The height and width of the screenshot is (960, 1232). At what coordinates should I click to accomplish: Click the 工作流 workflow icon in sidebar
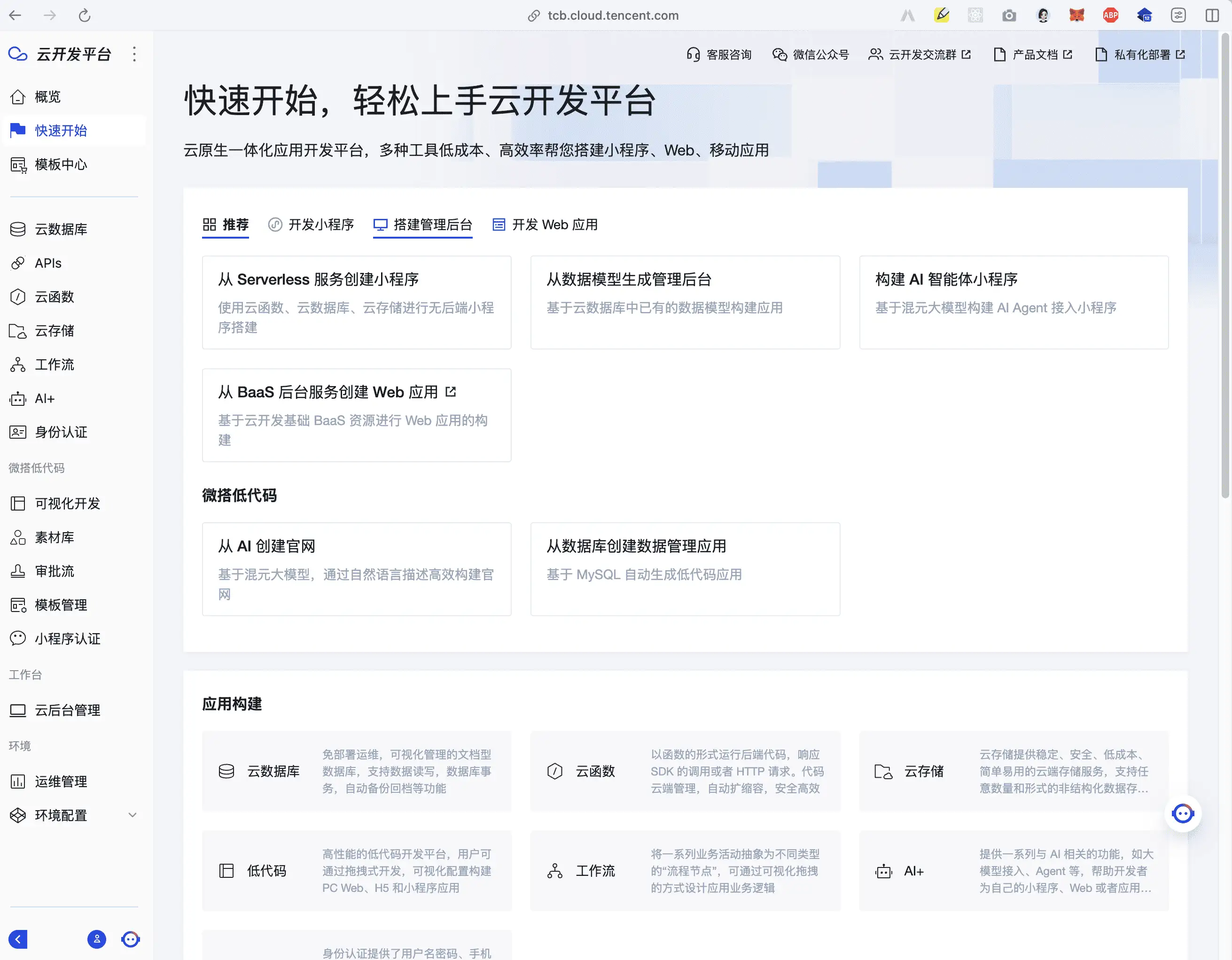point(17,365)
